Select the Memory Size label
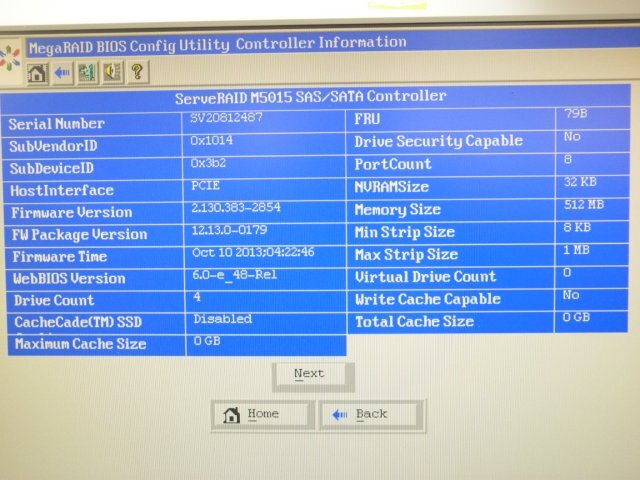 pyautogui.click(x=398, y=210)
